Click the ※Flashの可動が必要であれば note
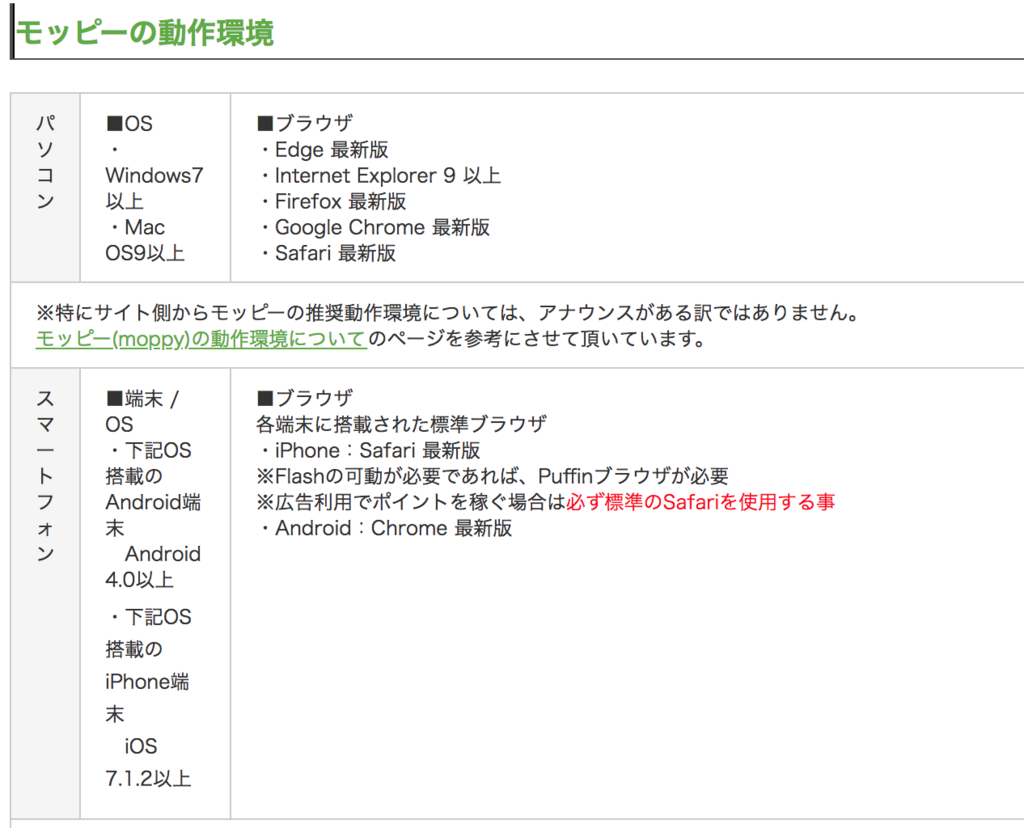Viewport: 1024px width, 828px height. click(x=492, y=476)
